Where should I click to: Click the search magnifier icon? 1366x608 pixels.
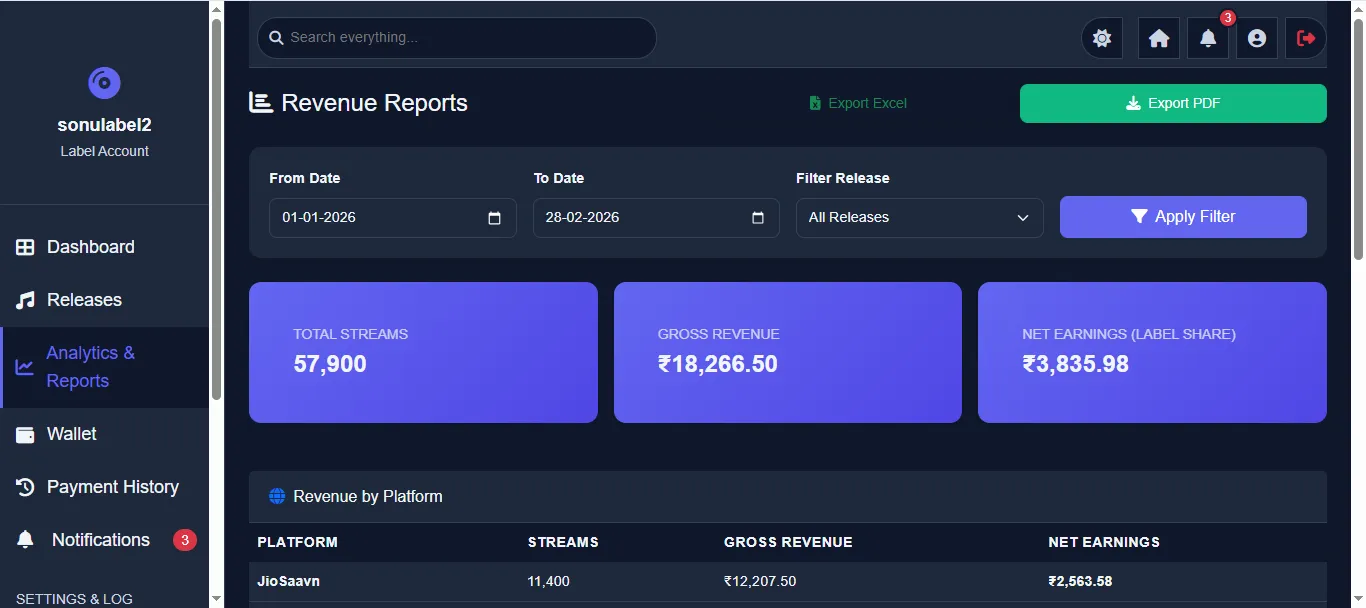pyautogui.click(x=276, y=38)
